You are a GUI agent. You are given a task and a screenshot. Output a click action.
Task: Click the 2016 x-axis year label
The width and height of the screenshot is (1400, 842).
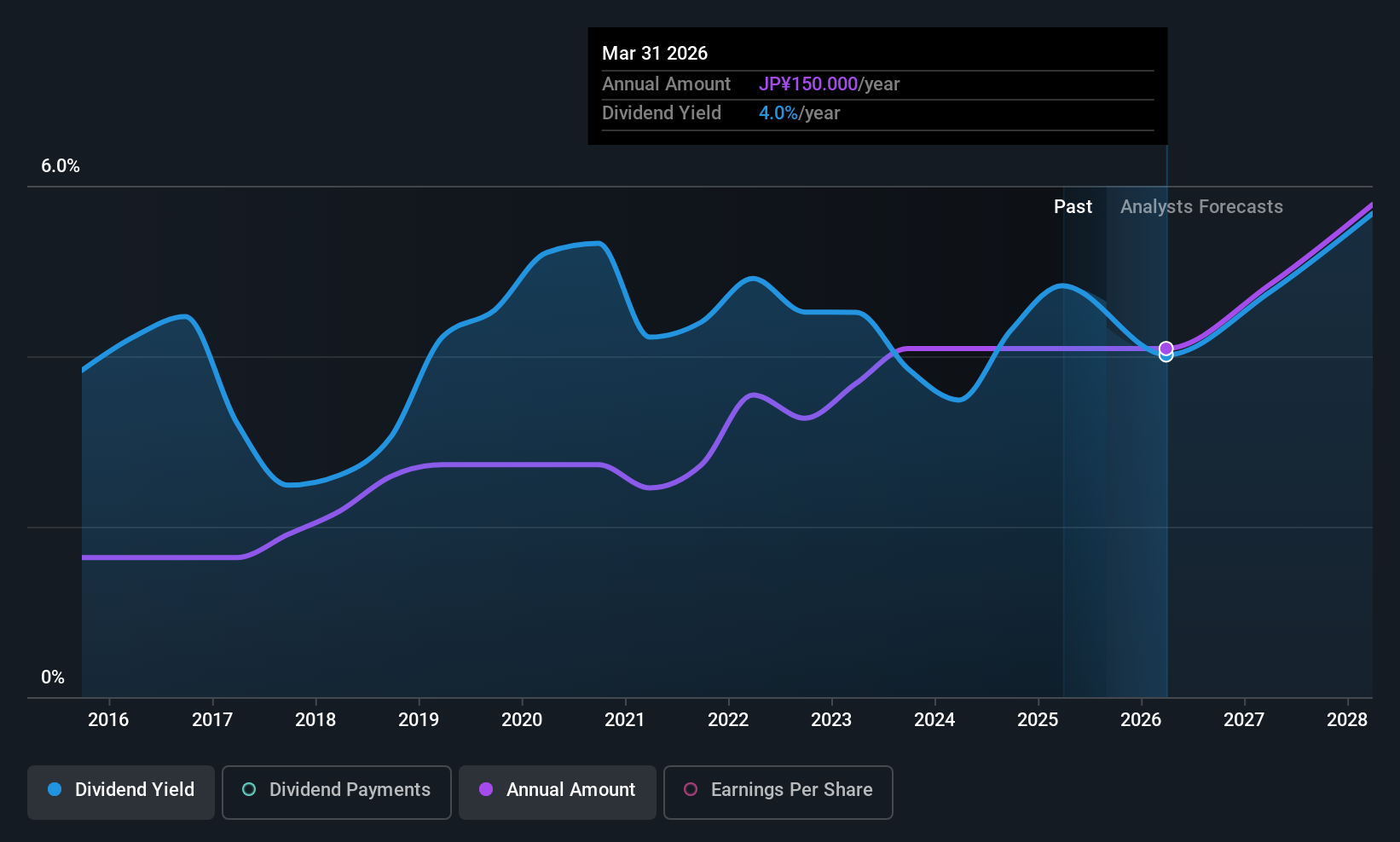click(108, 720)
